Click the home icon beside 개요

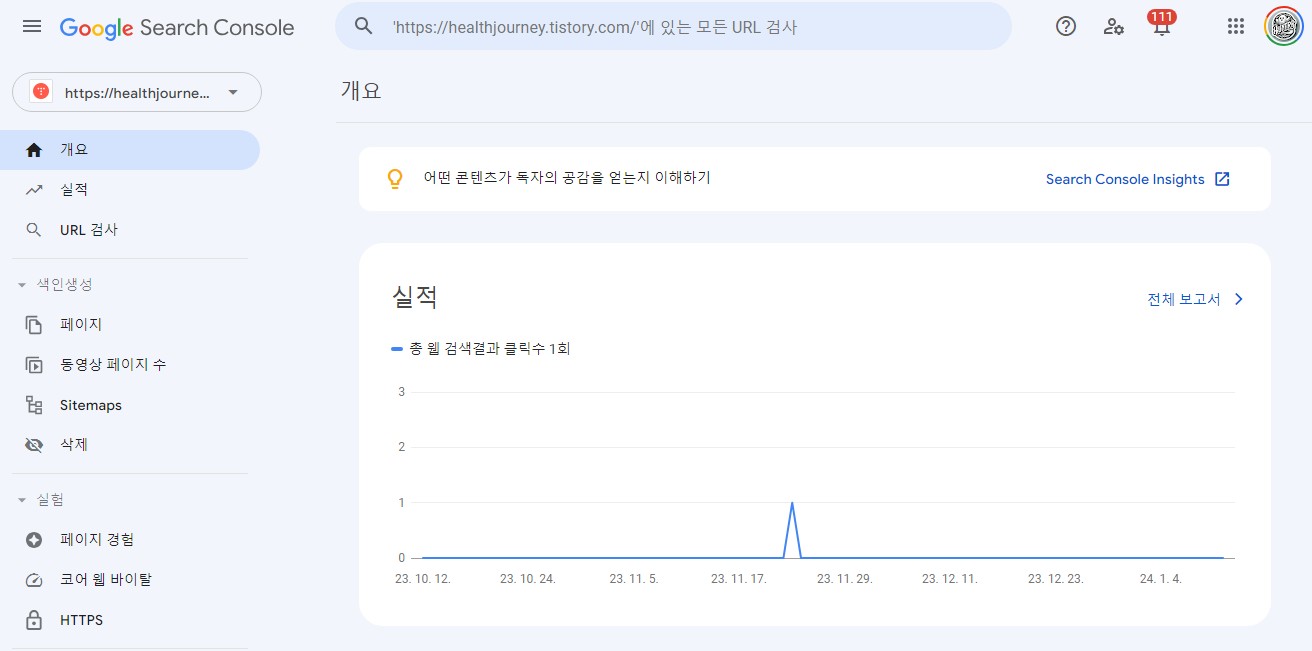34,150
